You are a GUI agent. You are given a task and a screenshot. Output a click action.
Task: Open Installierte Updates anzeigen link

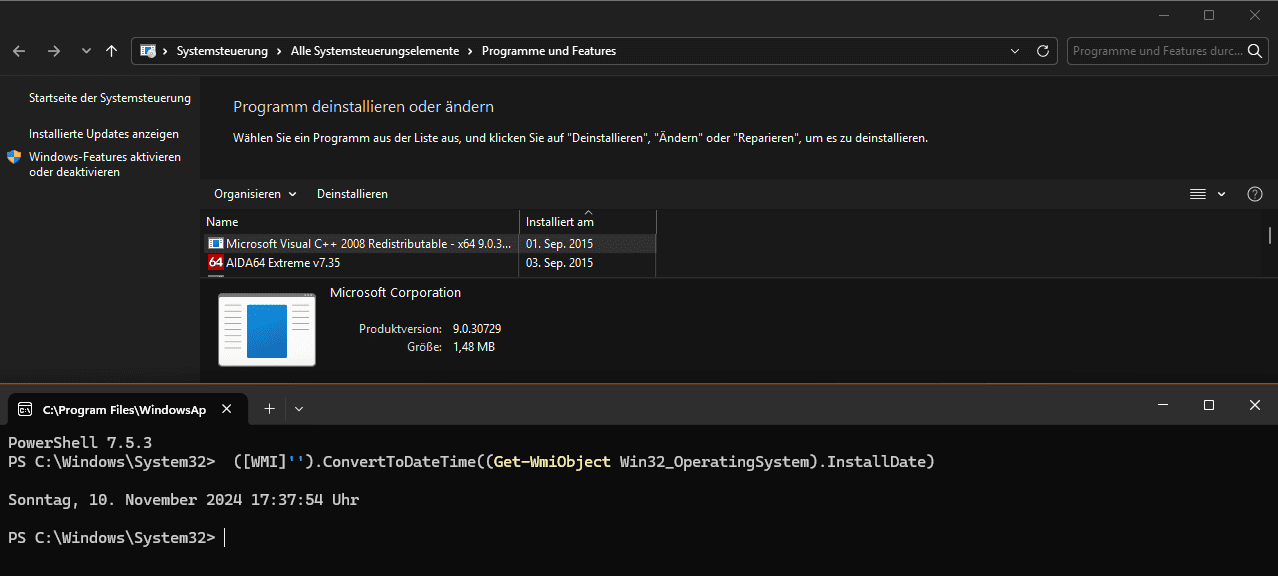[x=104, y=134]
